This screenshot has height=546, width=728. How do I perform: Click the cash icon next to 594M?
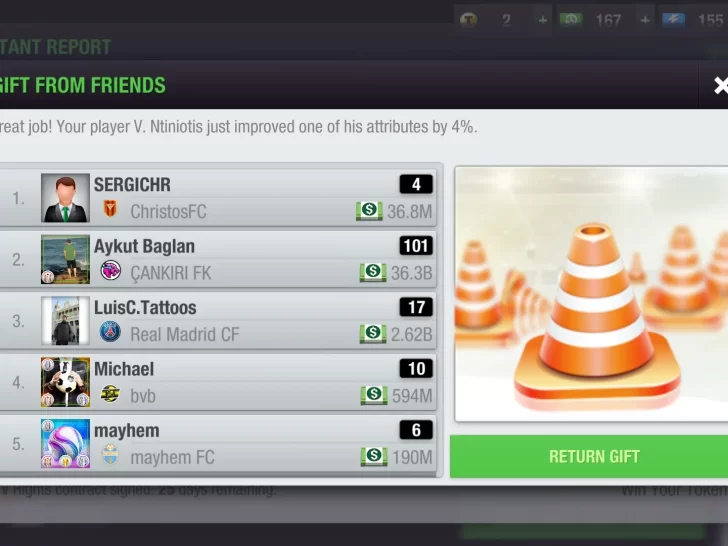pyautogui.click(x=374, y=395)
